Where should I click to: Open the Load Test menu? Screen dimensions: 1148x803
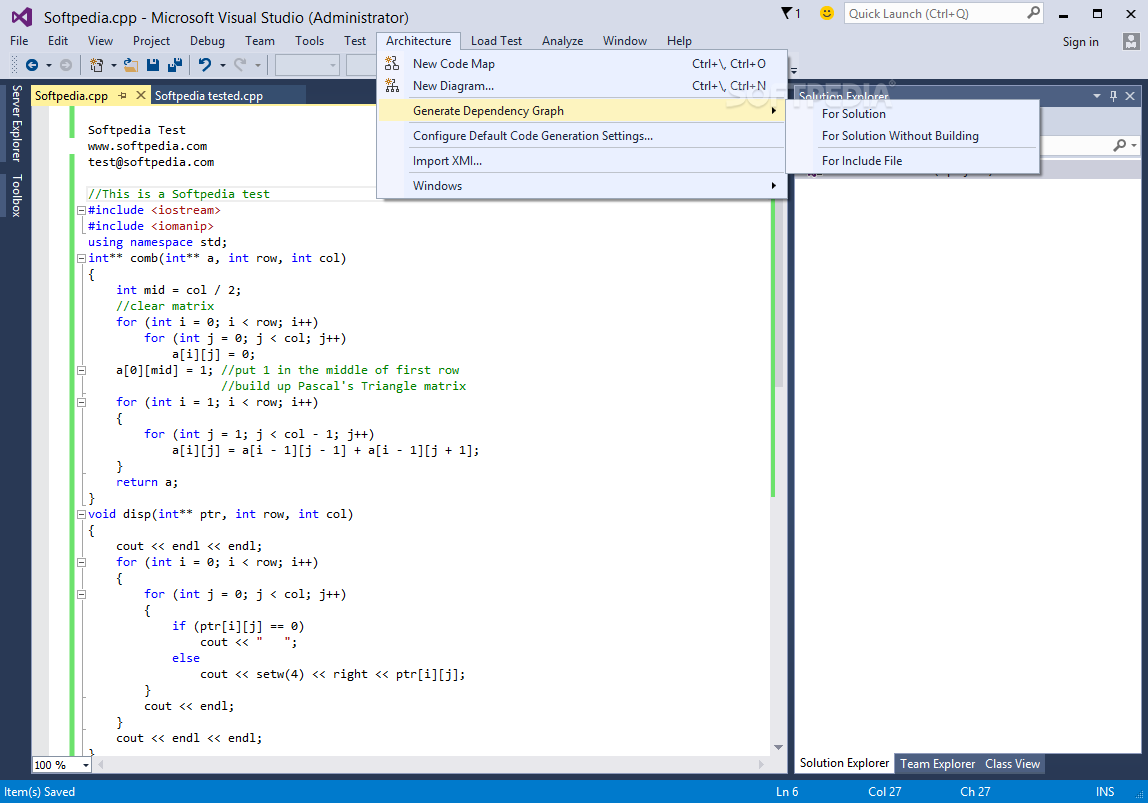click(496, 41)
